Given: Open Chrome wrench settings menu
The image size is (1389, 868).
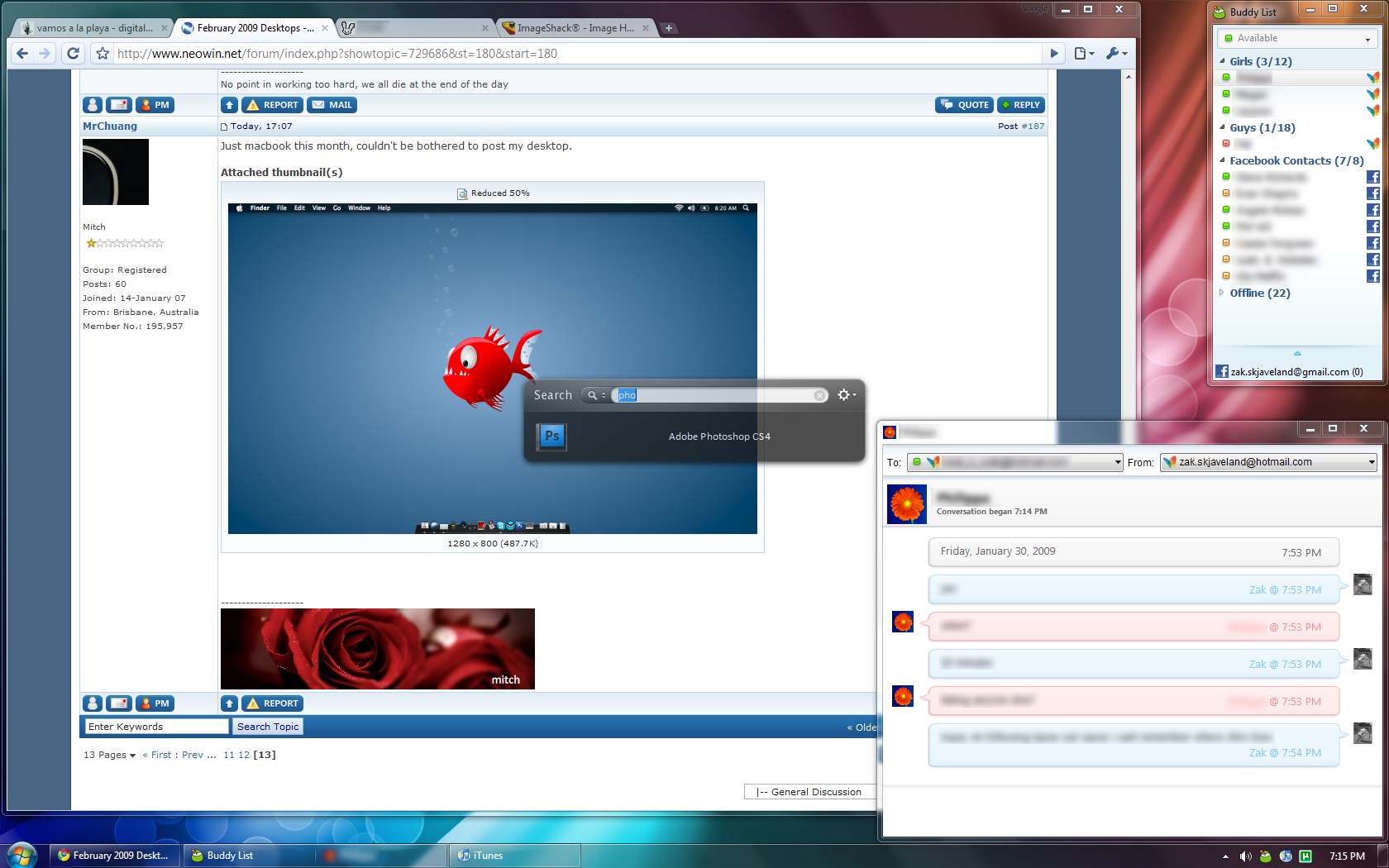Looking at the screenshot, I should coord(1115,54).
